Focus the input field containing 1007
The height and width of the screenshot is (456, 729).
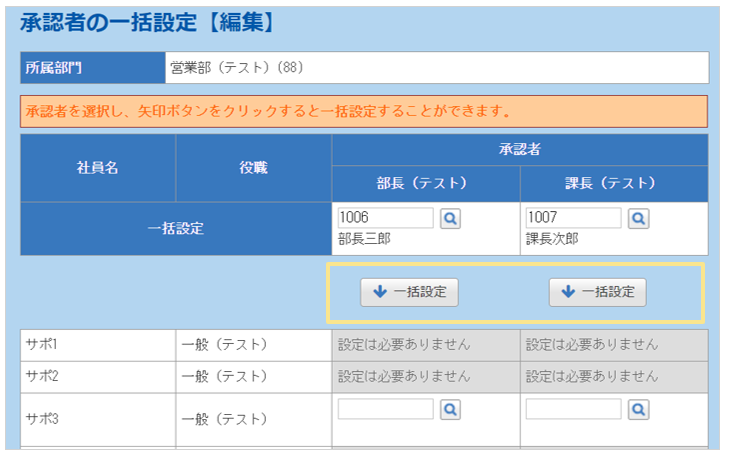573,218
